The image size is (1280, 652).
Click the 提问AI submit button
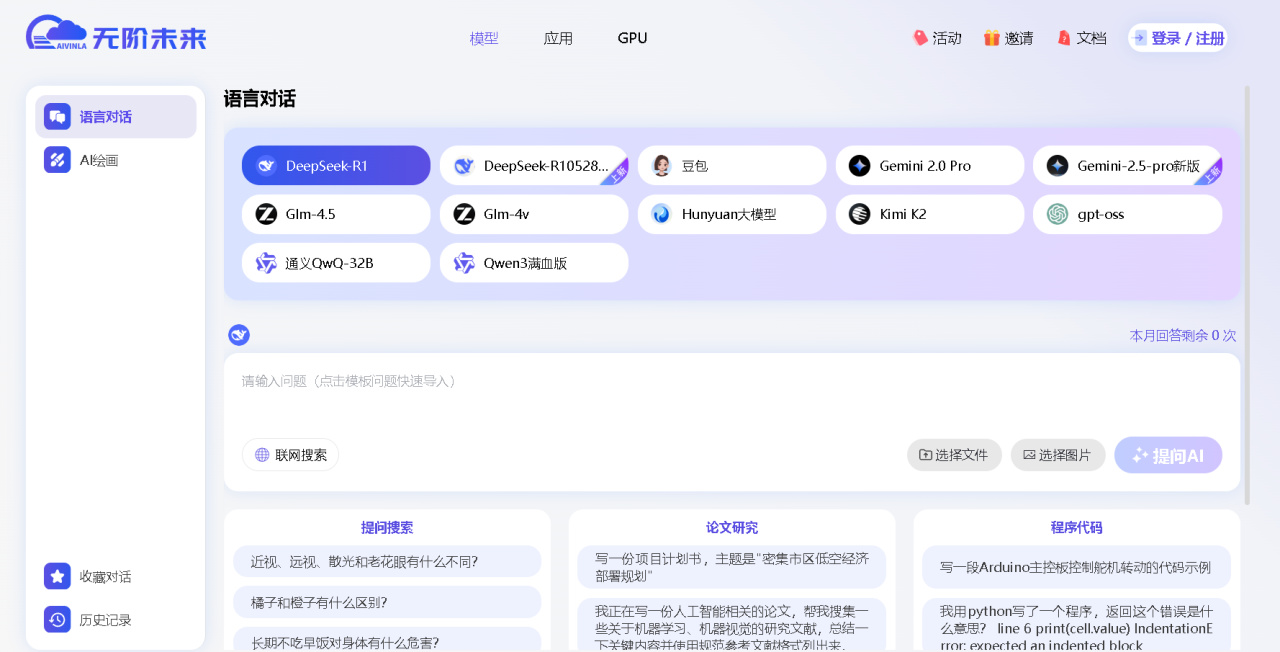coord(1168,455)
